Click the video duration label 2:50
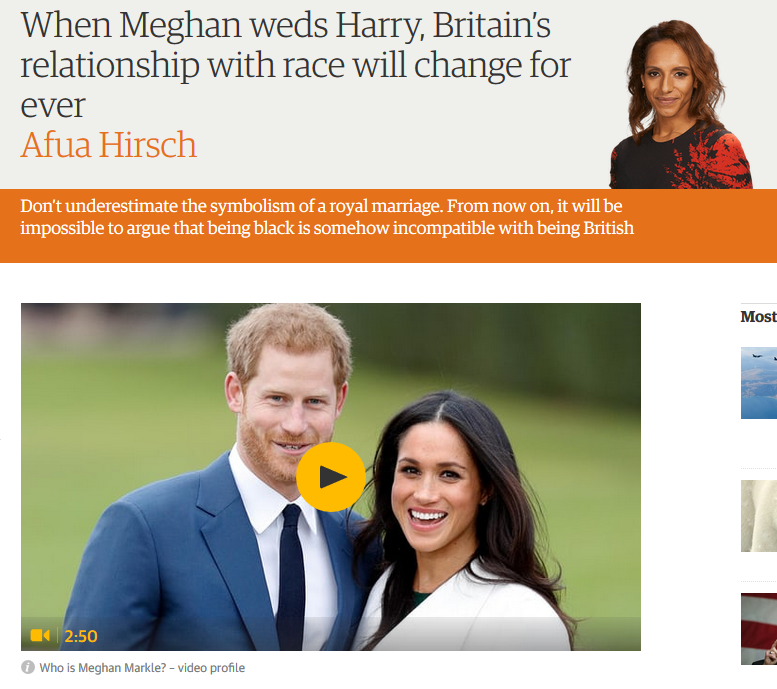777x689 pixels. pyautogui.click(x=81, y=636)
